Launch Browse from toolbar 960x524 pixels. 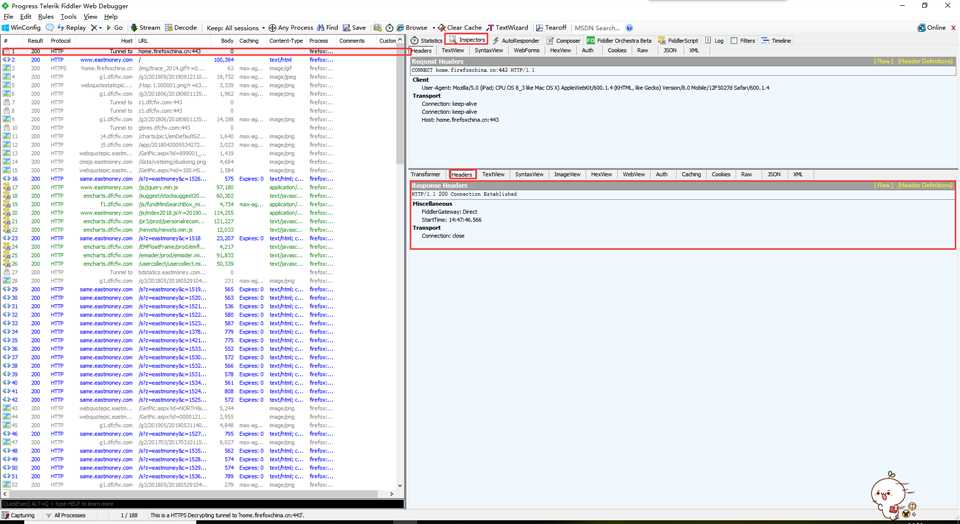(412, 28)
